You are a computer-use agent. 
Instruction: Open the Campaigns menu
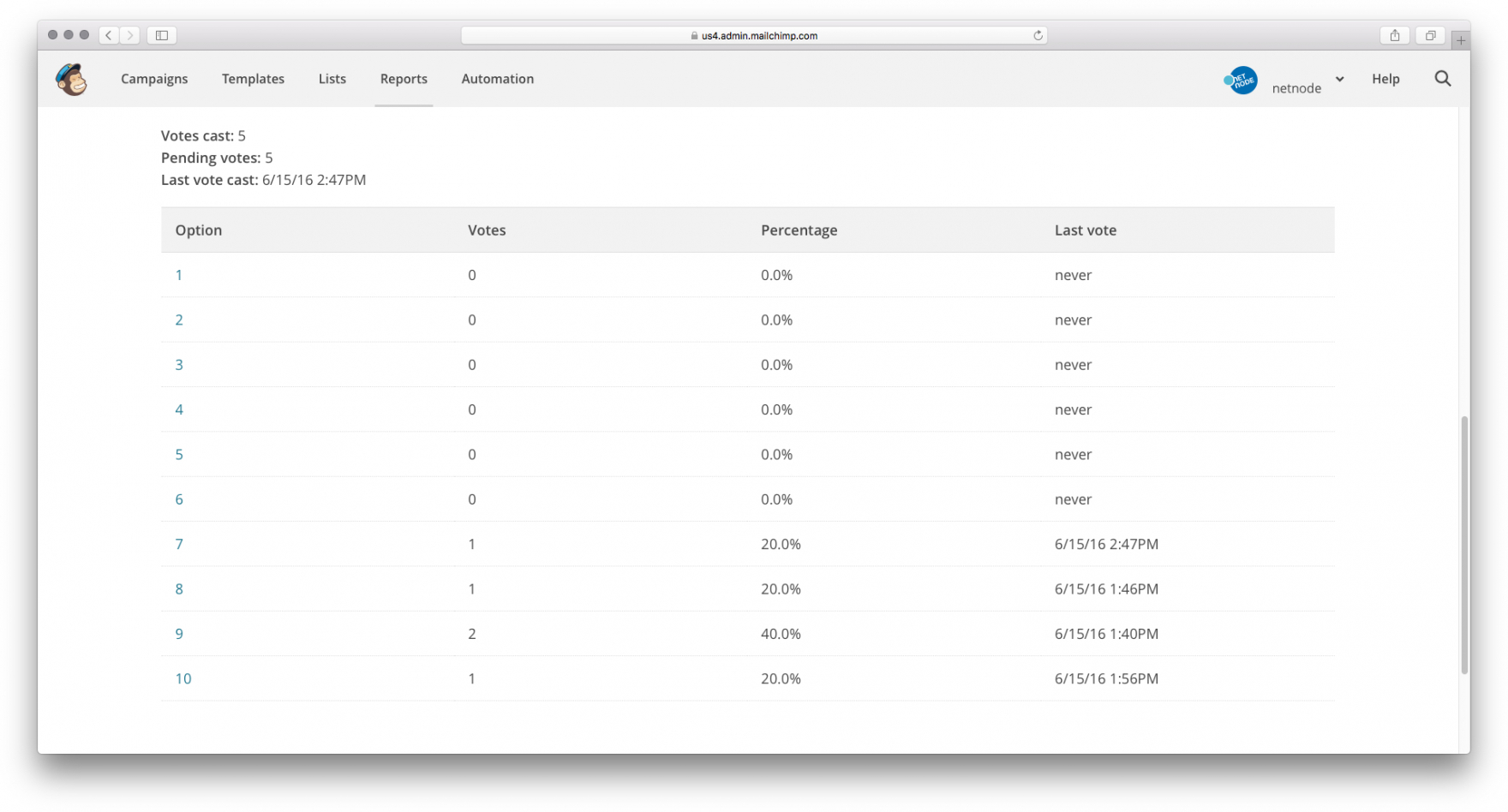click(x=154, y=79)
